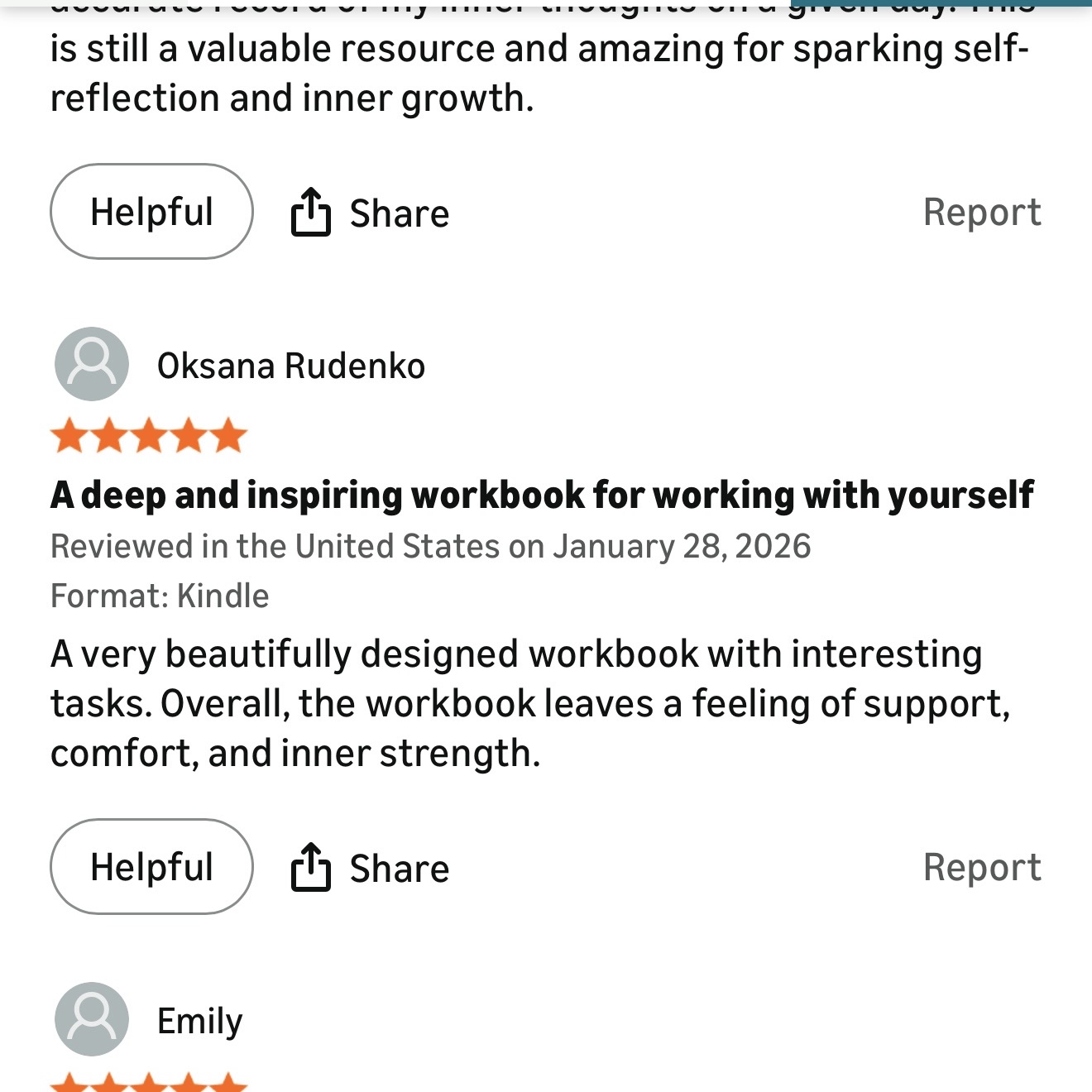The image size is (1092, 1092).
Task: Mark Oksana Rudenko's review as Helpful
Action: (151, 867)
